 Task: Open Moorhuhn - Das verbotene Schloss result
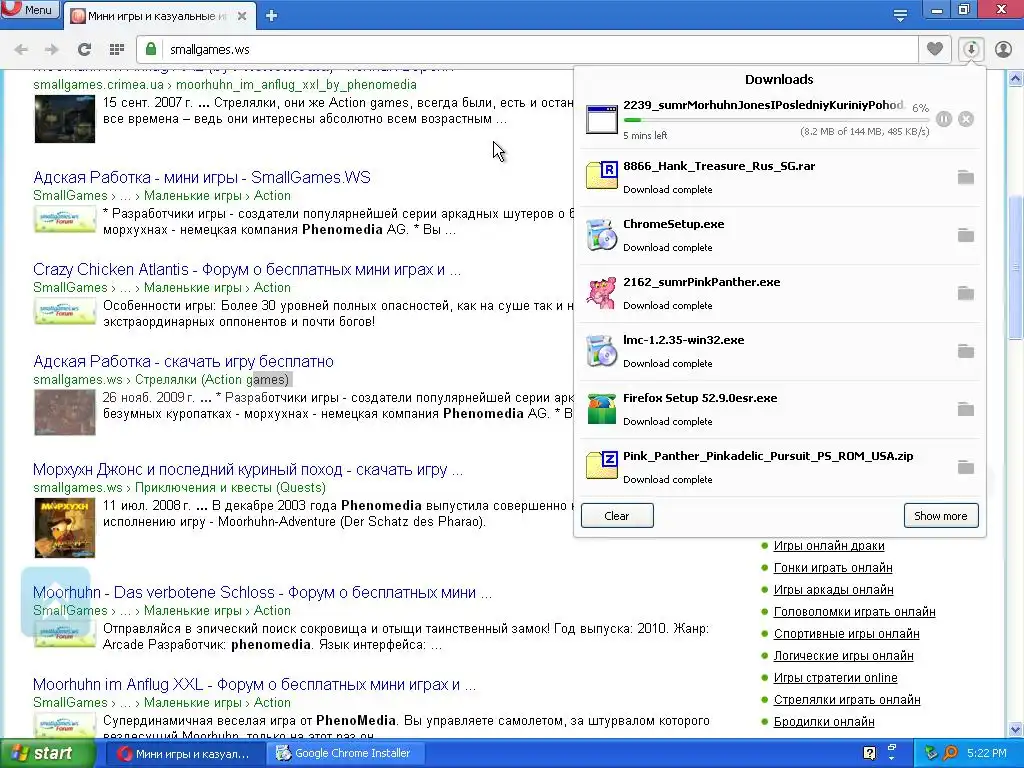263,592
